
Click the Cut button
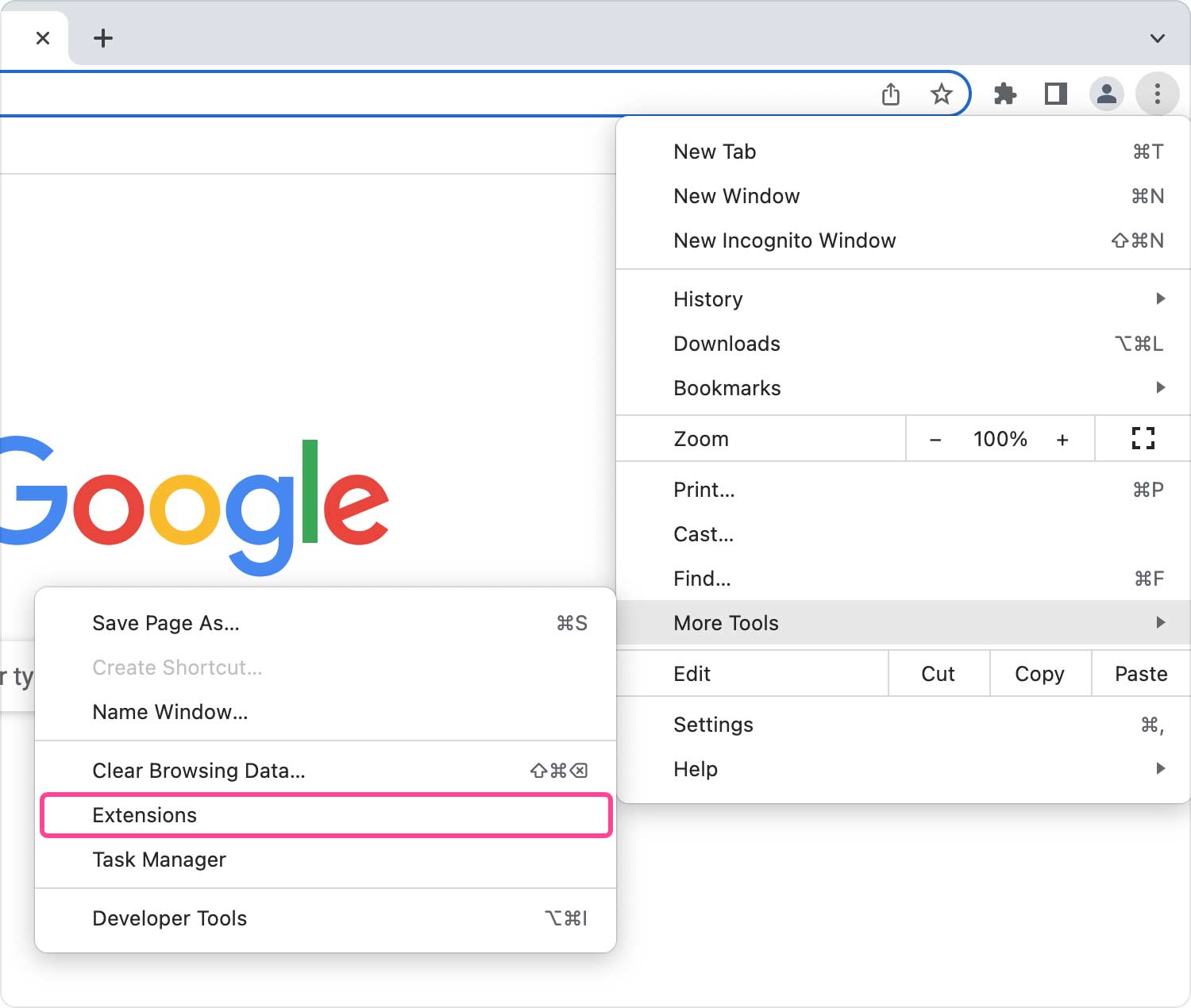point(939,674)
